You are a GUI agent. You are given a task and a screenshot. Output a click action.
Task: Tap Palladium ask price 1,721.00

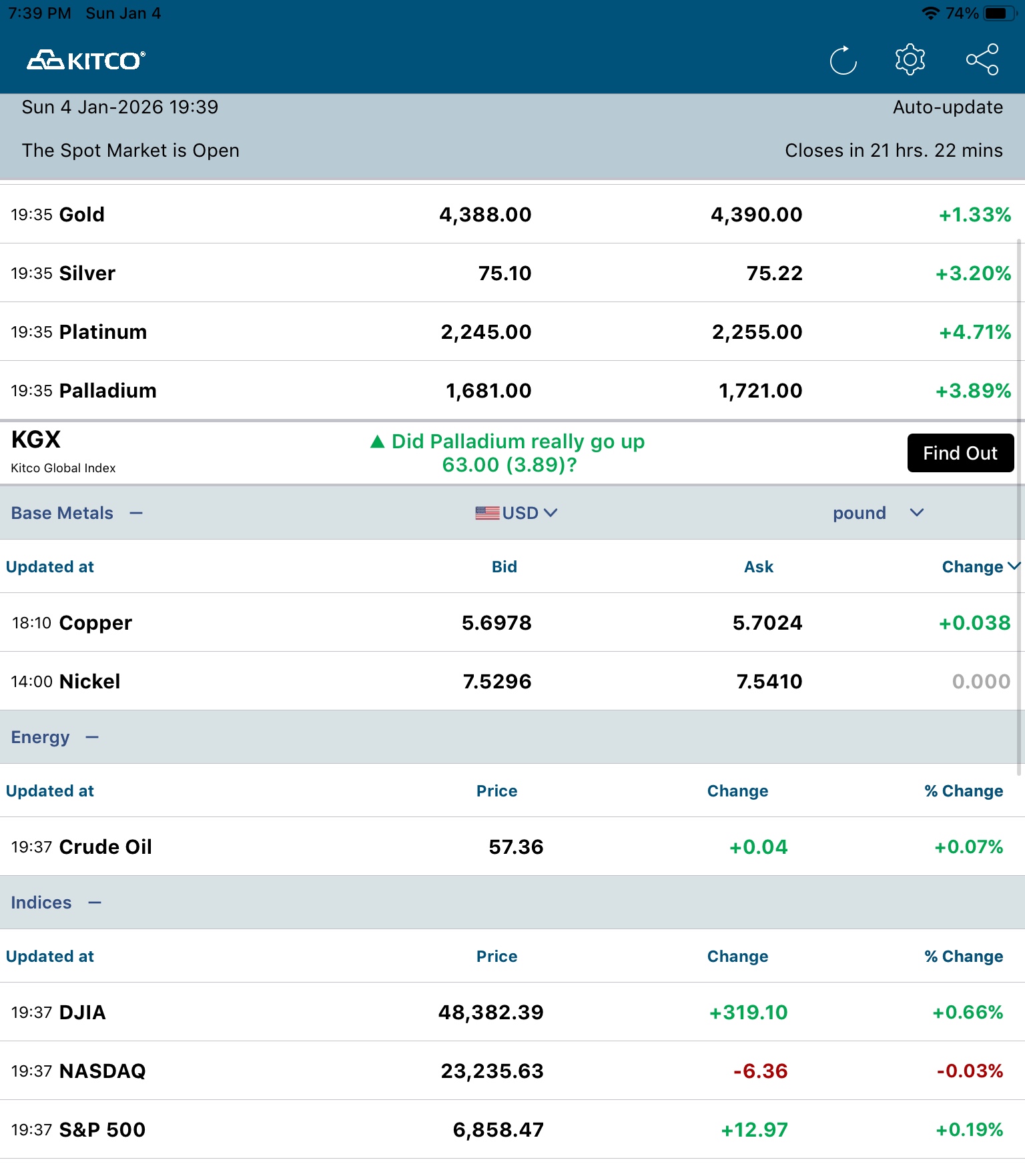760,391
